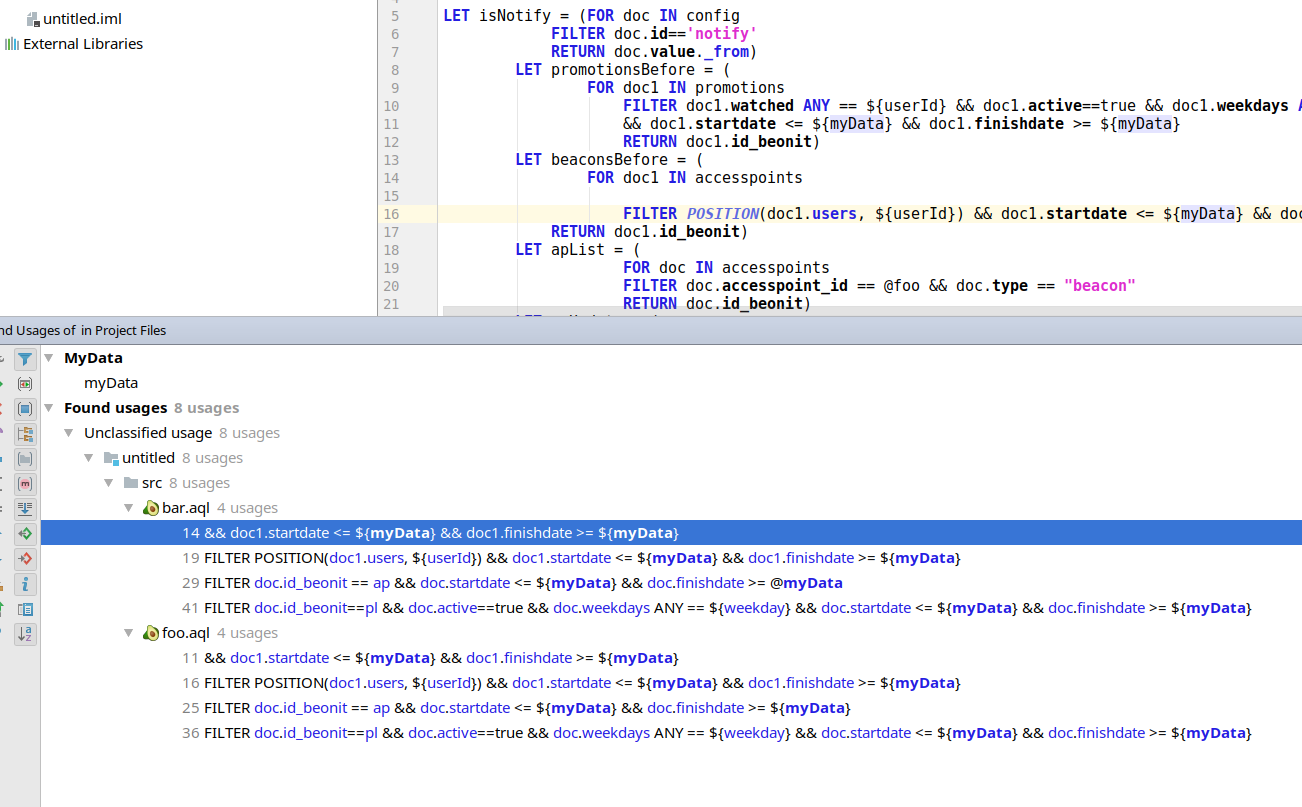Toggle the blue 'i' import statements icon

(25, 584)
